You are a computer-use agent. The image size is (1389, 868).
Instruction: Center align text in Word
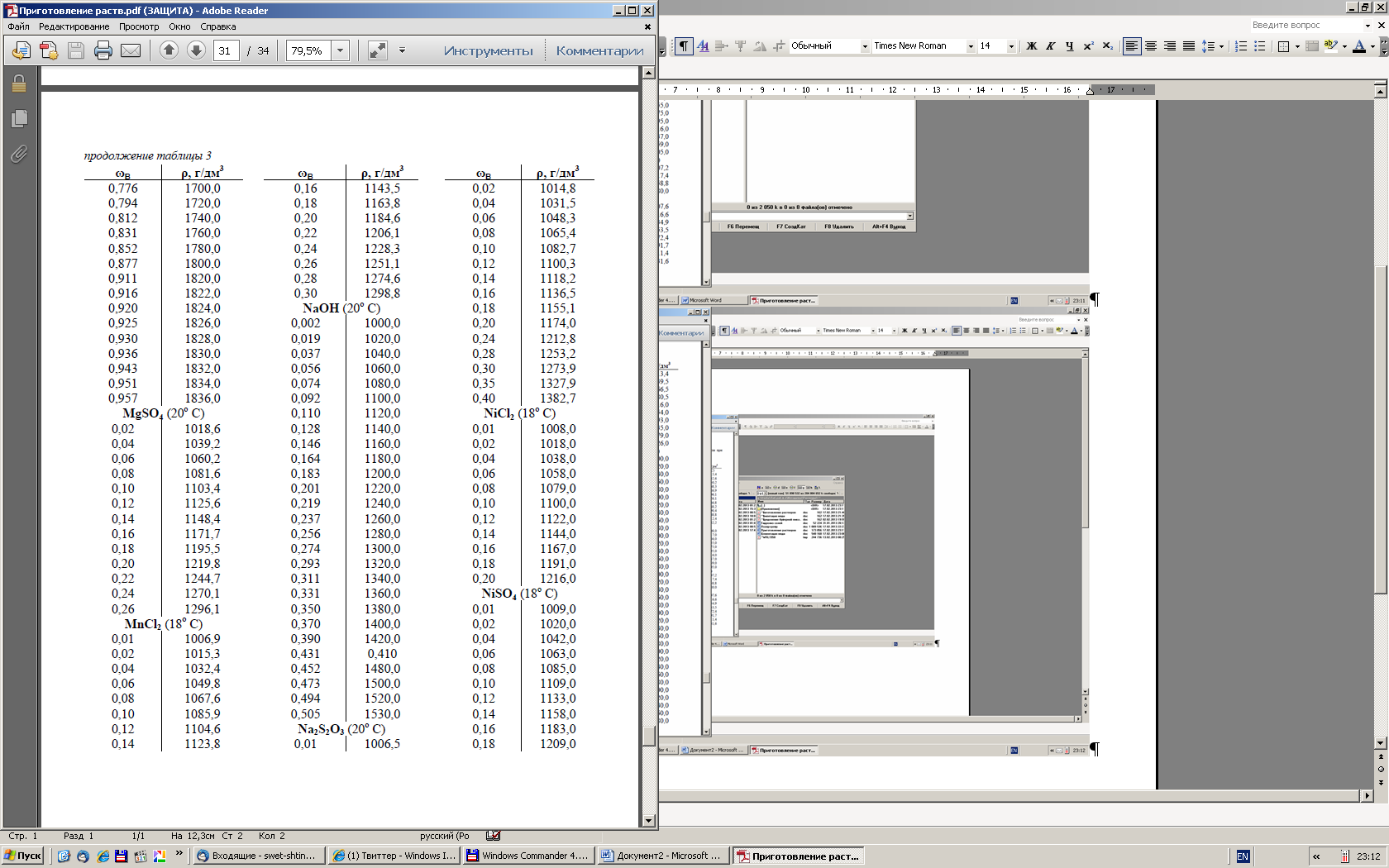[x=1151, y=46]
